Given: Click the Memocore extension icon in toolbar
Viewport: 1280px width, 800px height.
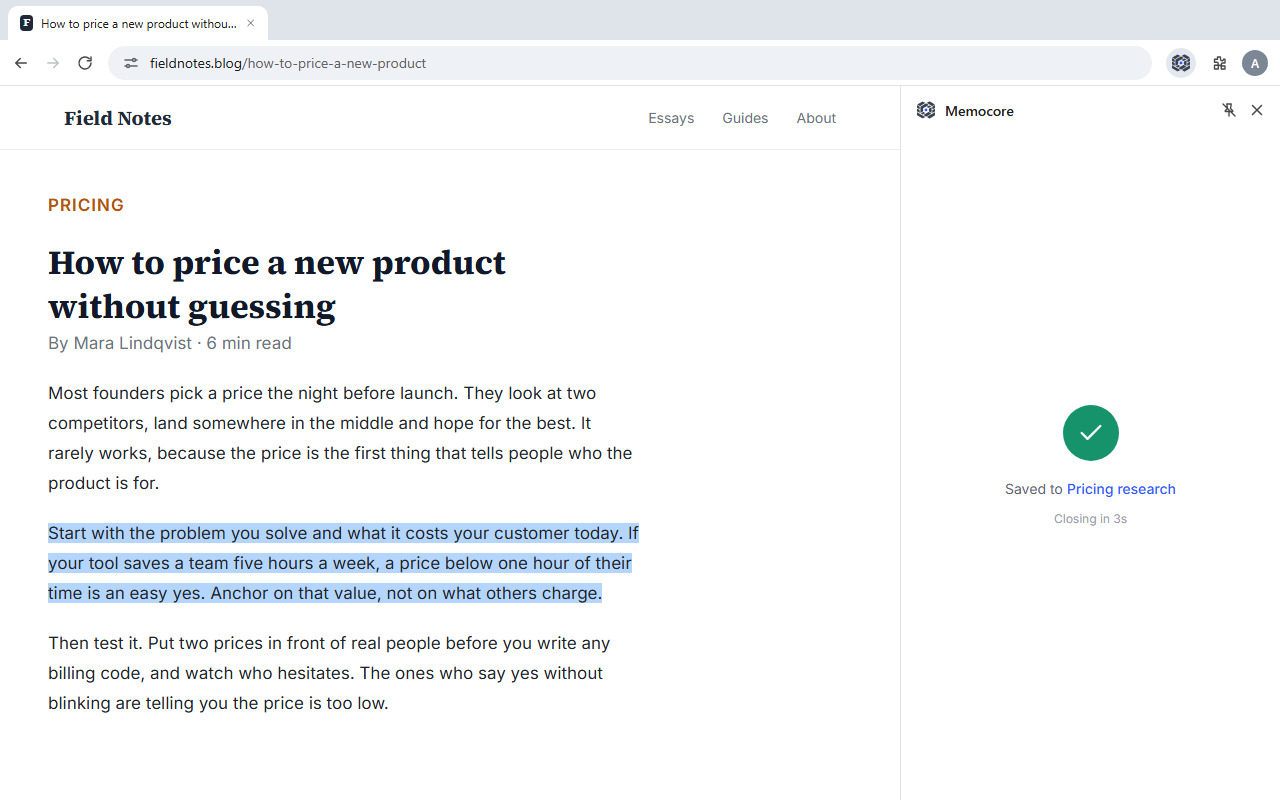Looking at the screenshot, I should point(1181,63).
